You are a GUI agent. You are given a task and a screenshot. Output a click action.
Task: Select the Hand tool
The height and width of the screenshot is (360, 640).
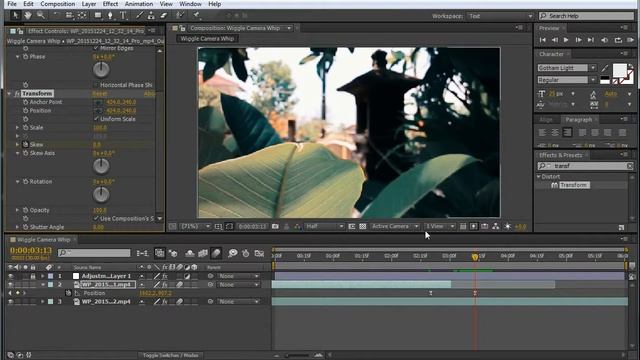(x=28, y=16)
